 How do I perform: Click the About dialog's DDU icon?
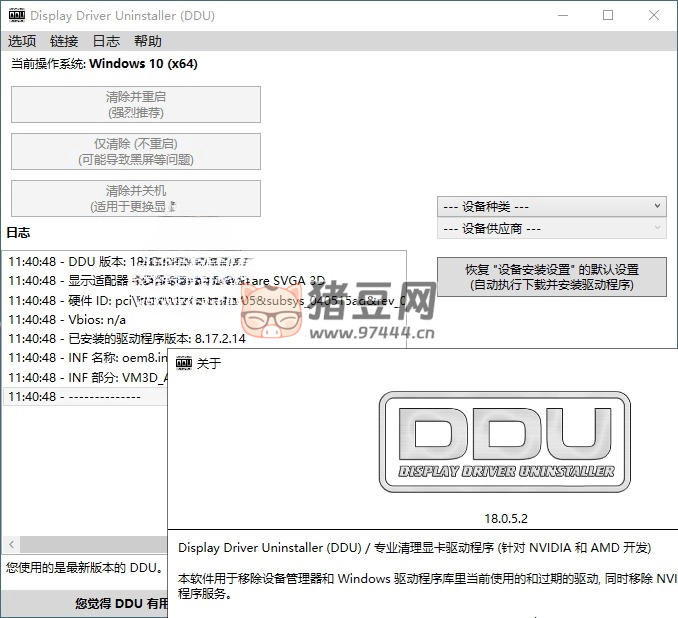click(x=185, y=363)
